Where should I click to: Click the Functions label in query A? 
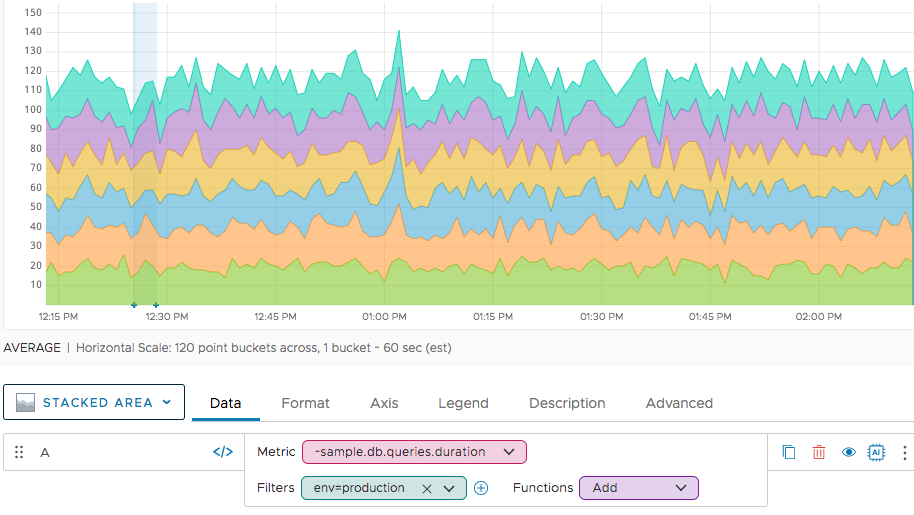(543, 488)
